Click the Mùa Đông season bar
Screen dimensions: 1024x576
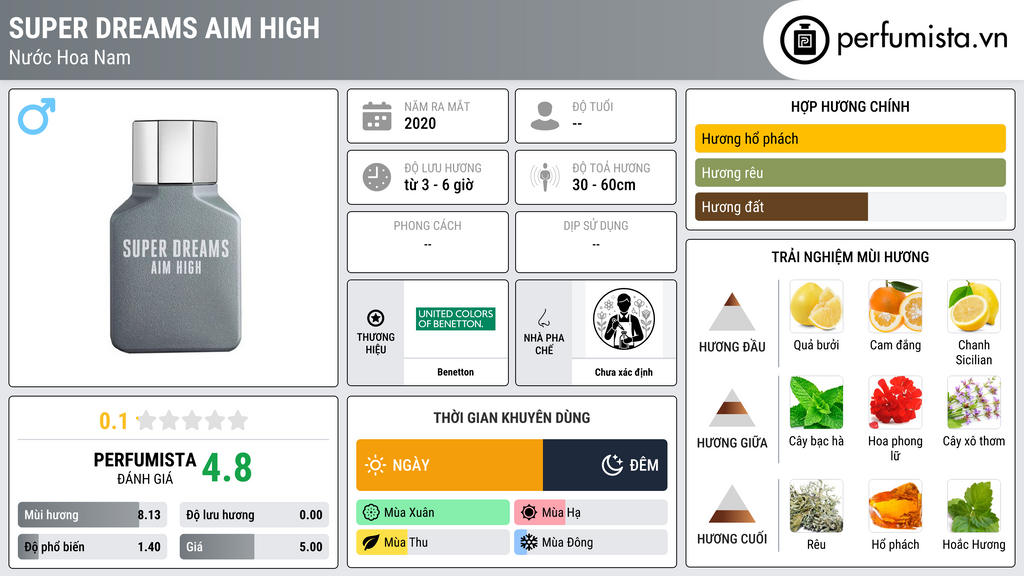(x=591, y=543)
